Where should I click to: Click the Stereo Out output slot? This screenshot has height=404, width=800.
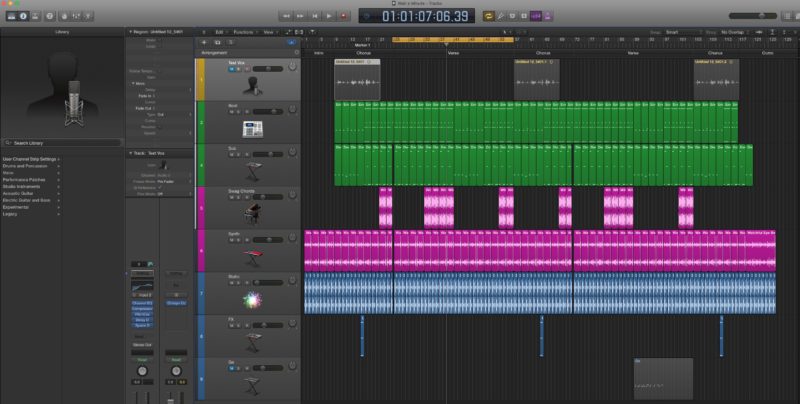tap(142, 345)
